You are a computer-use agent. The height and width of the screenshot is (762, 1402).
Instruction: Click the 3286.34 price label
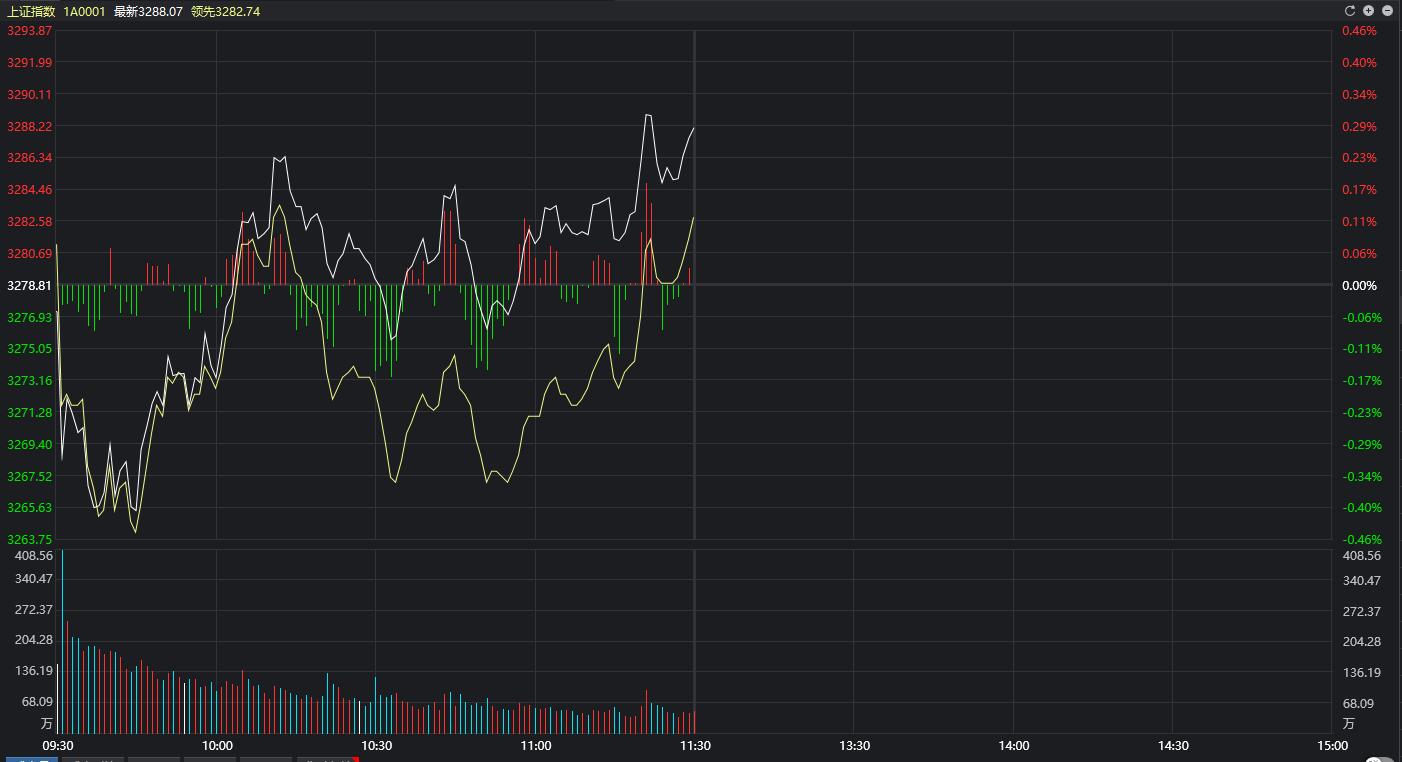pos(30,158)
